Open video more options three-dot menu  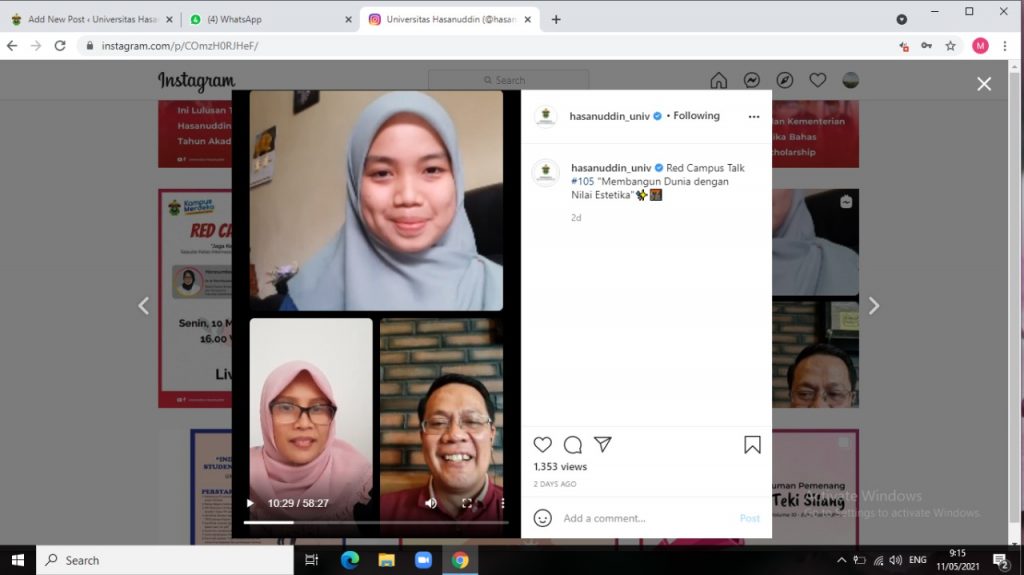coord(503,503)
